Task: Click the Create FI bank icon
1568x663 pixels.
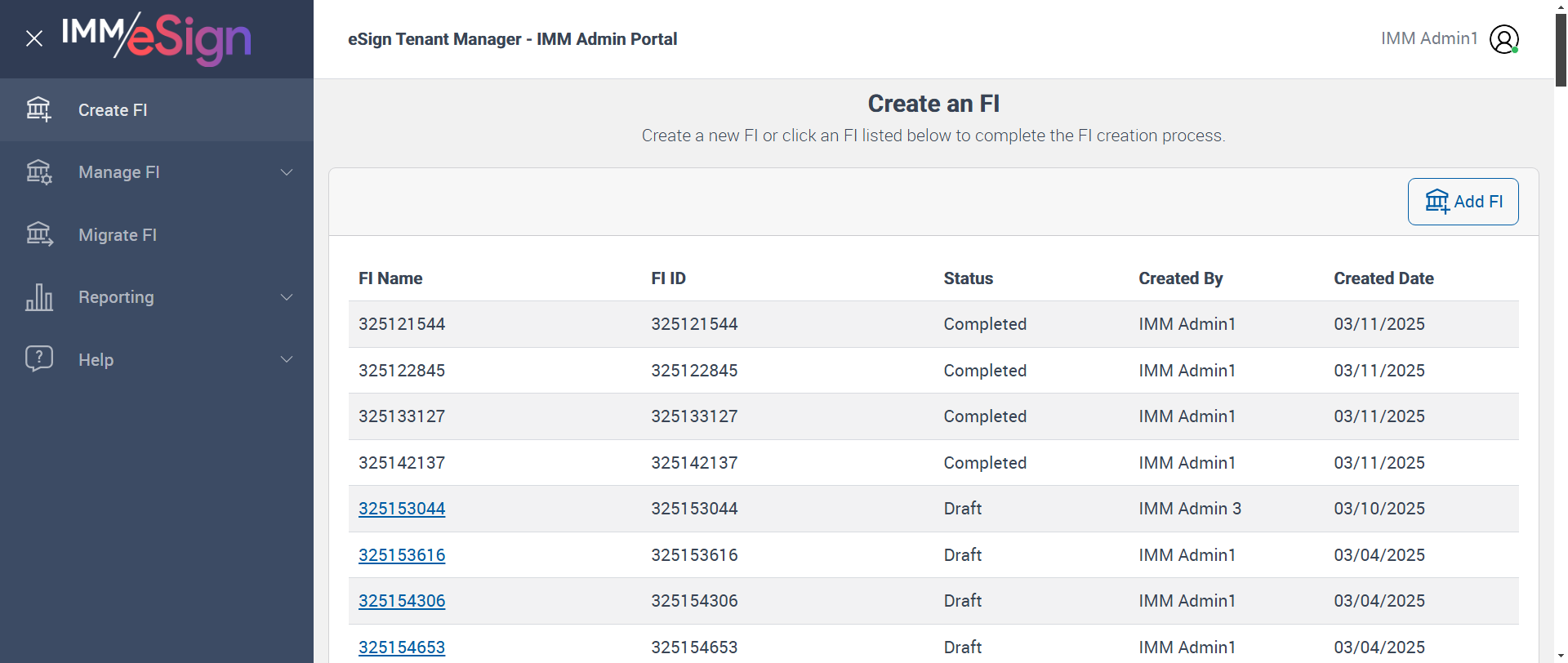Action: click(38, 109)
